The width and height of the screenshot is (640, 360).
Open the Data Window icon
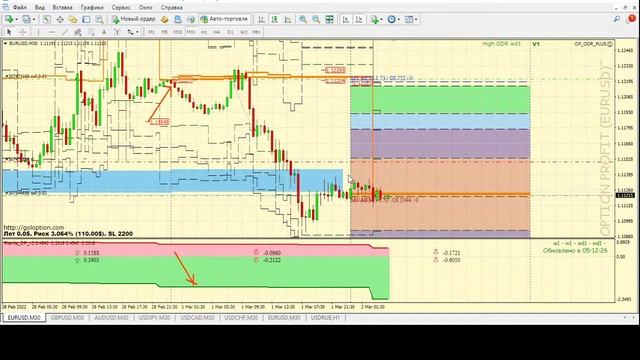(x=60, y=19)
